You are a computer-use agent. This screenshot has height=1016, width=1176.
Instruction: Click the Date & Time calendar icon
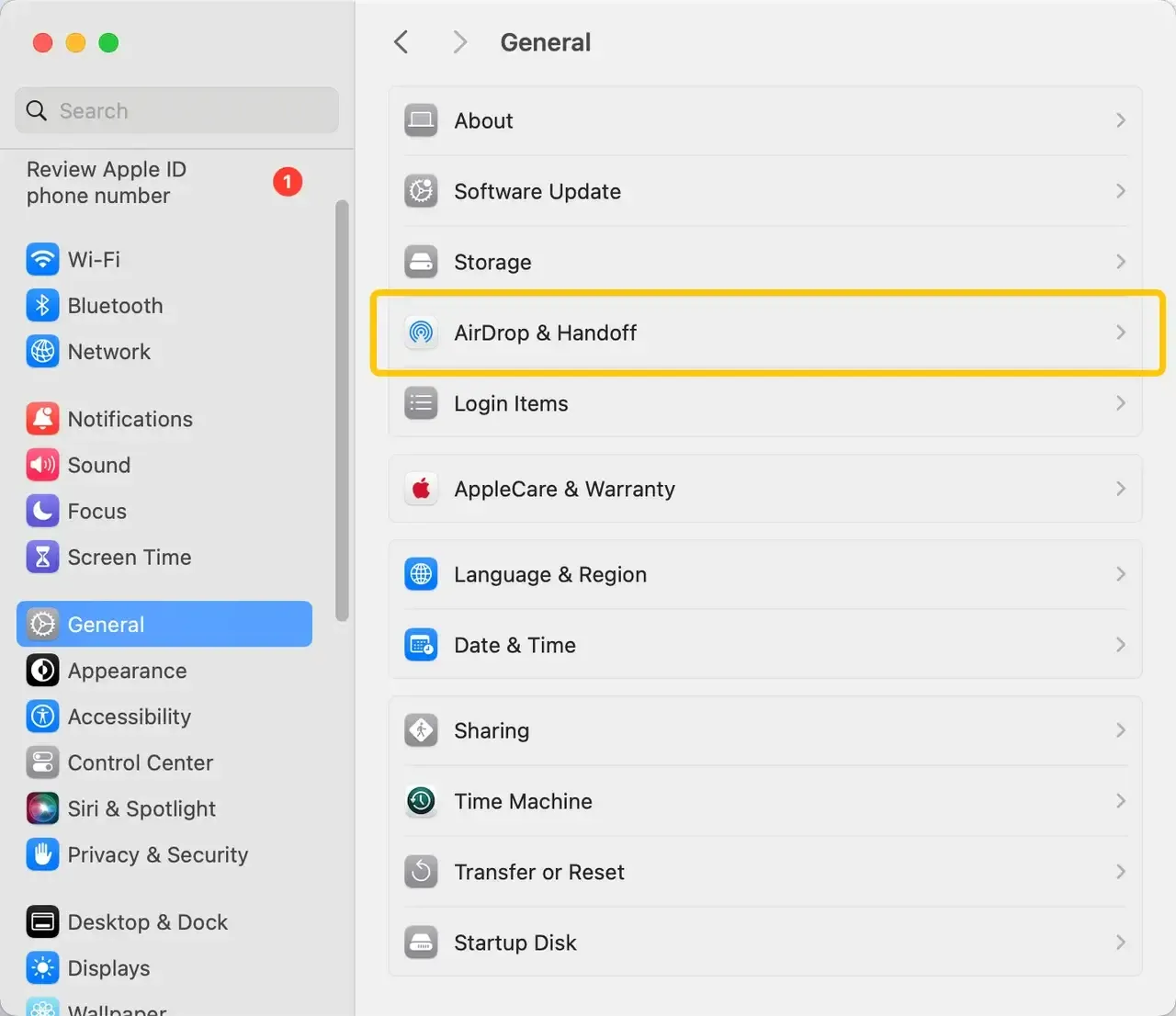pyautogui.click(x=421, y=645)
